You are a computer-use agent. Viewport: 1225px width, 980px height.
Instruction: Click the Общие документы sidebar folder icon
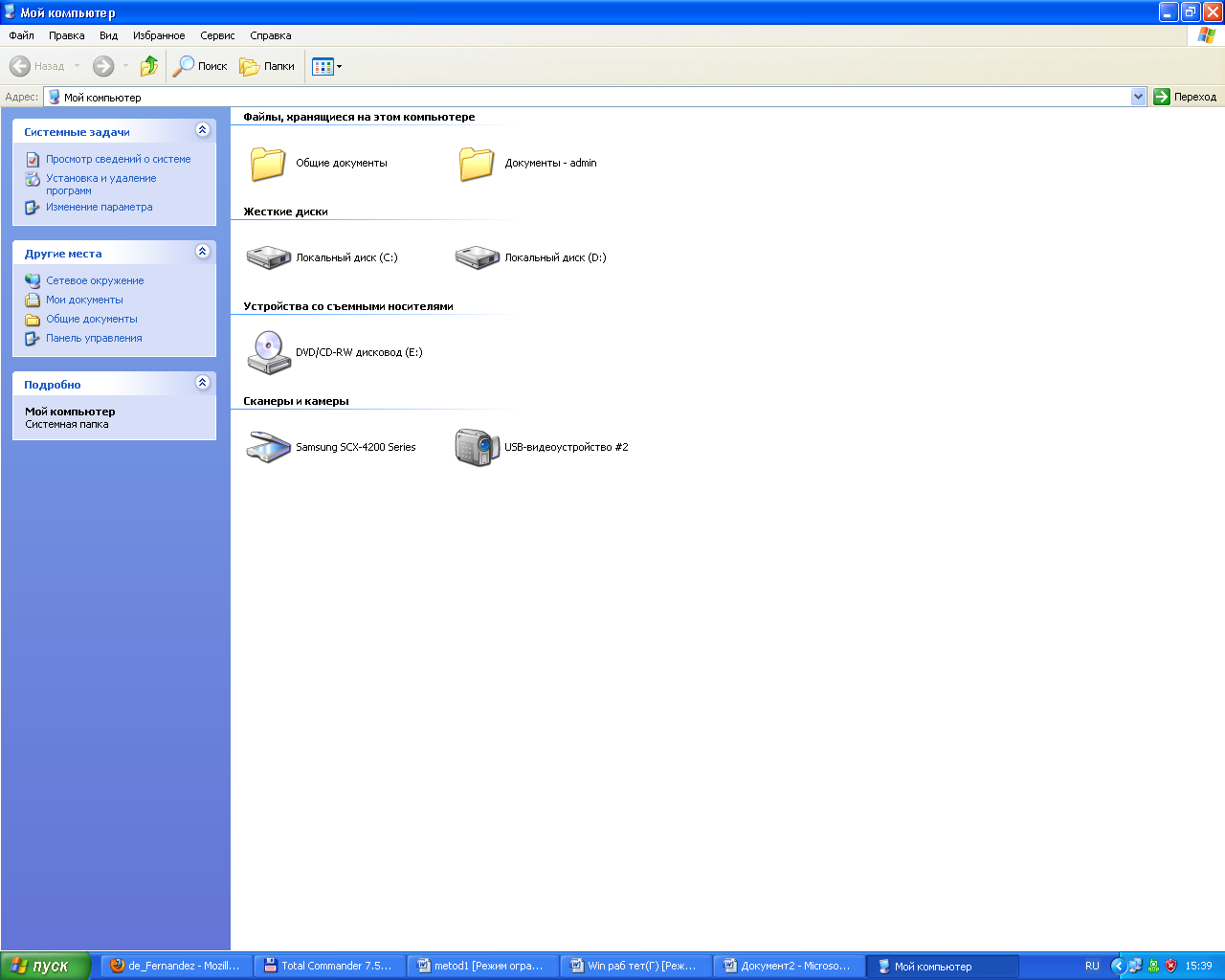(x=33, y=319)
